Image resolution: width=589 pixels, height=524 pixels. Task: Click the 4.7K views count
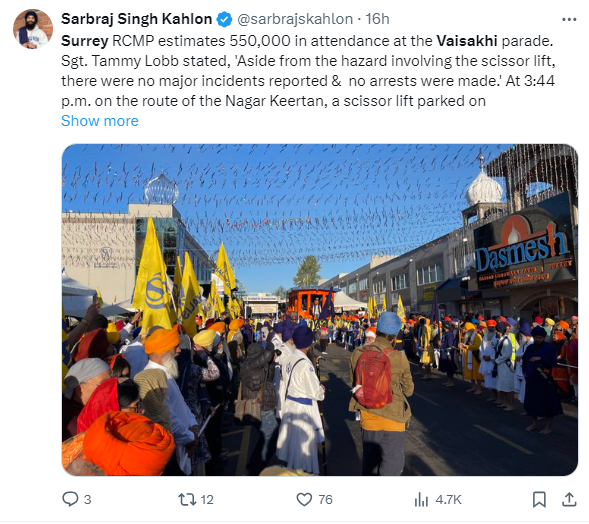(448, 500)
